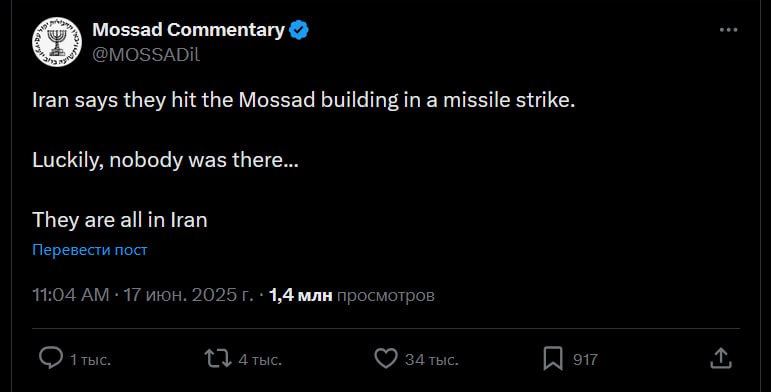Like the post with heart icon
The width and height of the screenshot is (771, 392).
(386, 359)
